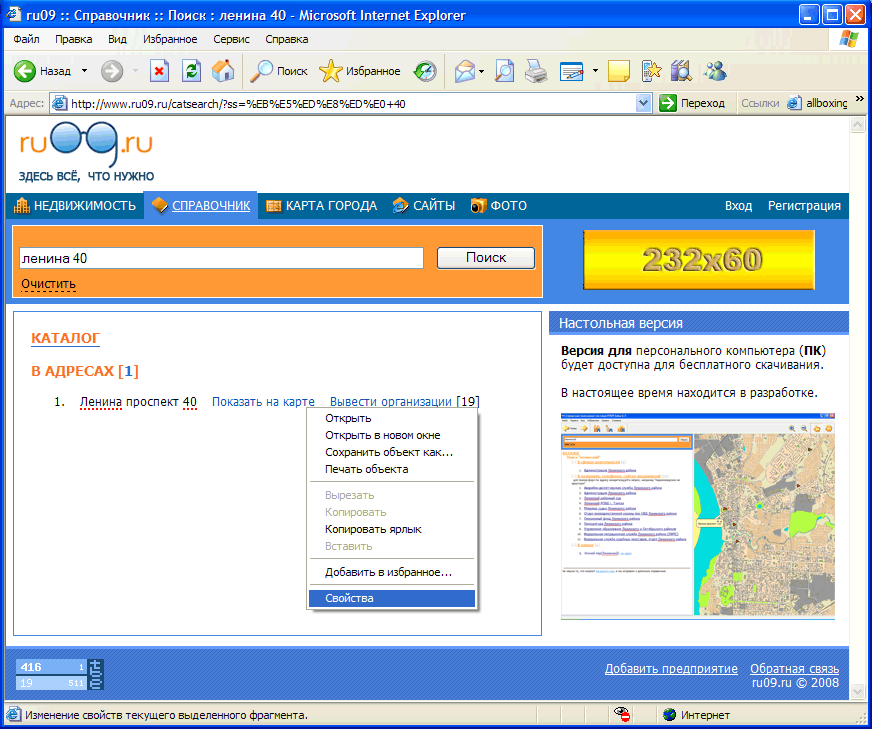Screen dimensions: 872x729
Task: Open the Добавить предприятие link
Action: click(x=671, y=669)
